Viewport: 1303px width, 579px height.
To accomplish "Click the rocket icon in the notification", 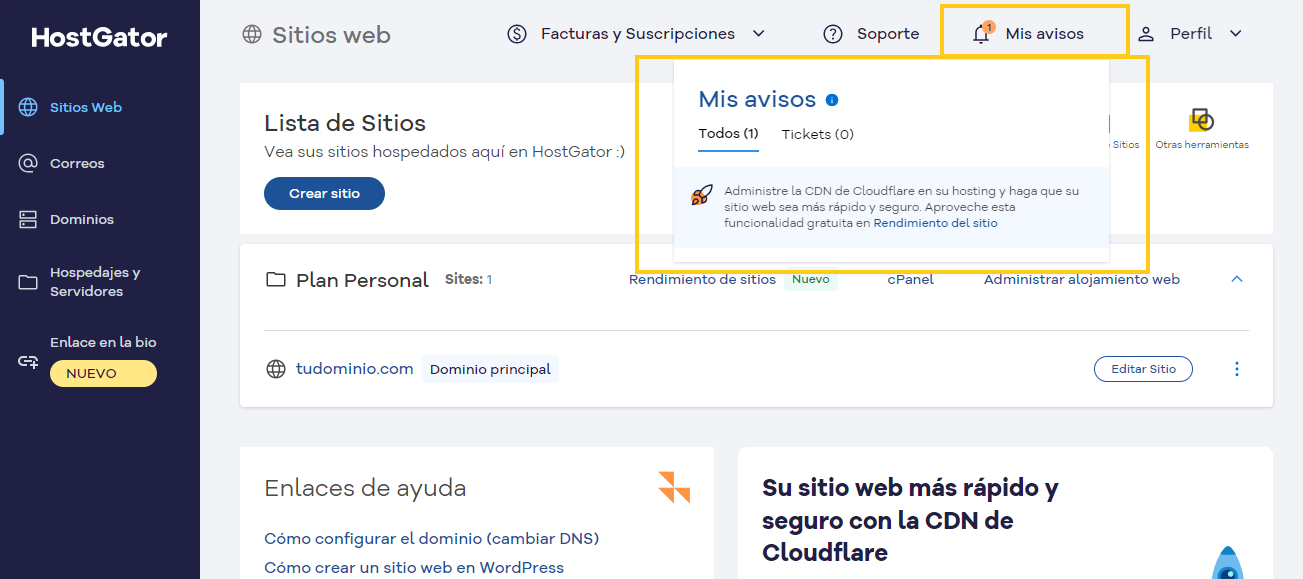I will click(702, 195).
